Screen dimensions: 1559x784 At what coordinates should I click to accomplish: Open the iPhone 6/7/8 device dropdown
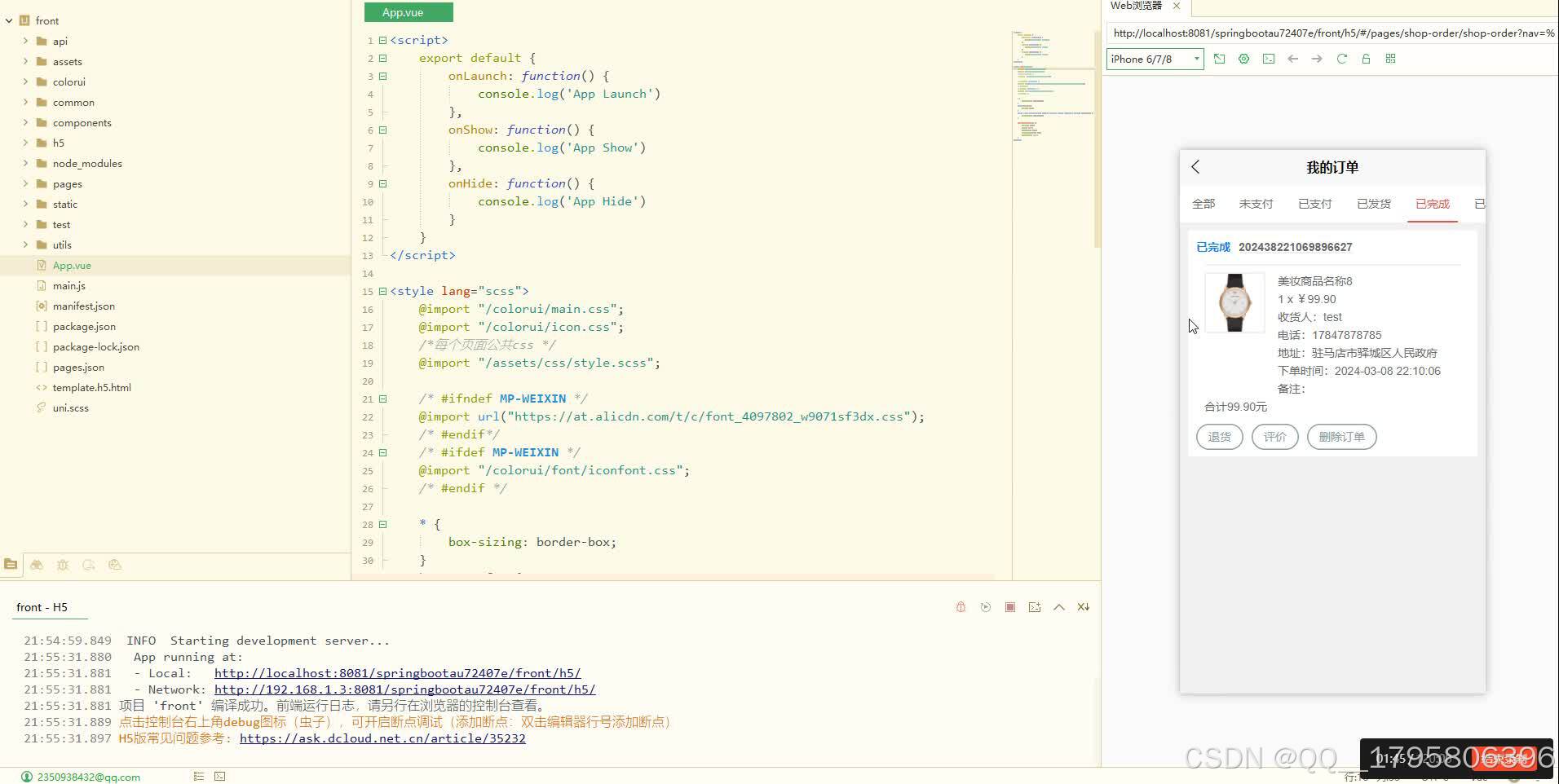pos(1155,59)
